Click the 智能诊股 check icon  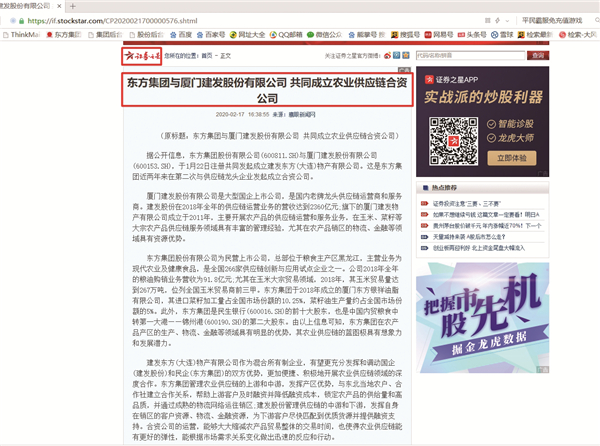[x=491, y=124]
